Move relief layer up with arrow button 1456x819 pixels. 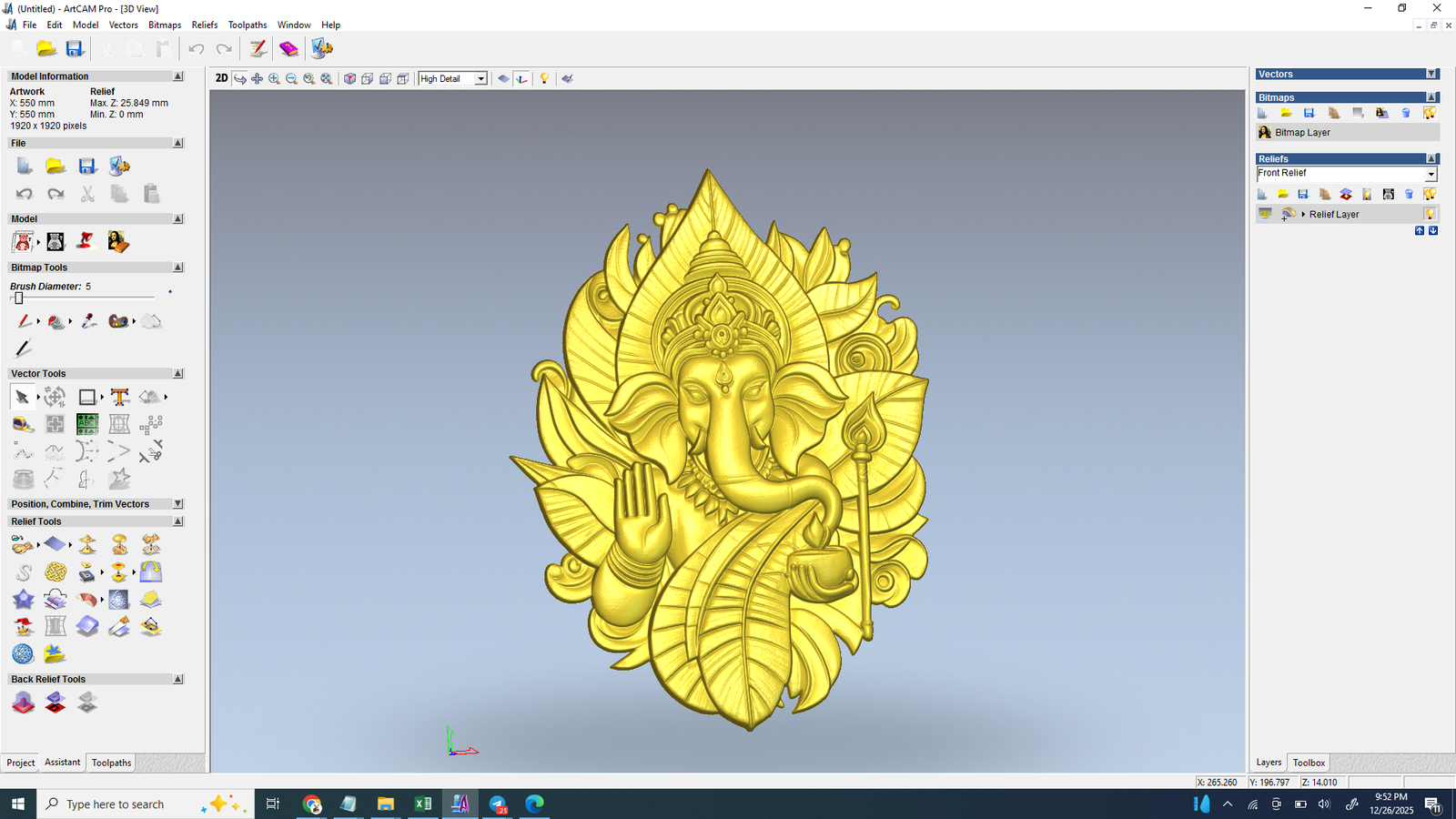click(1419, 231)
